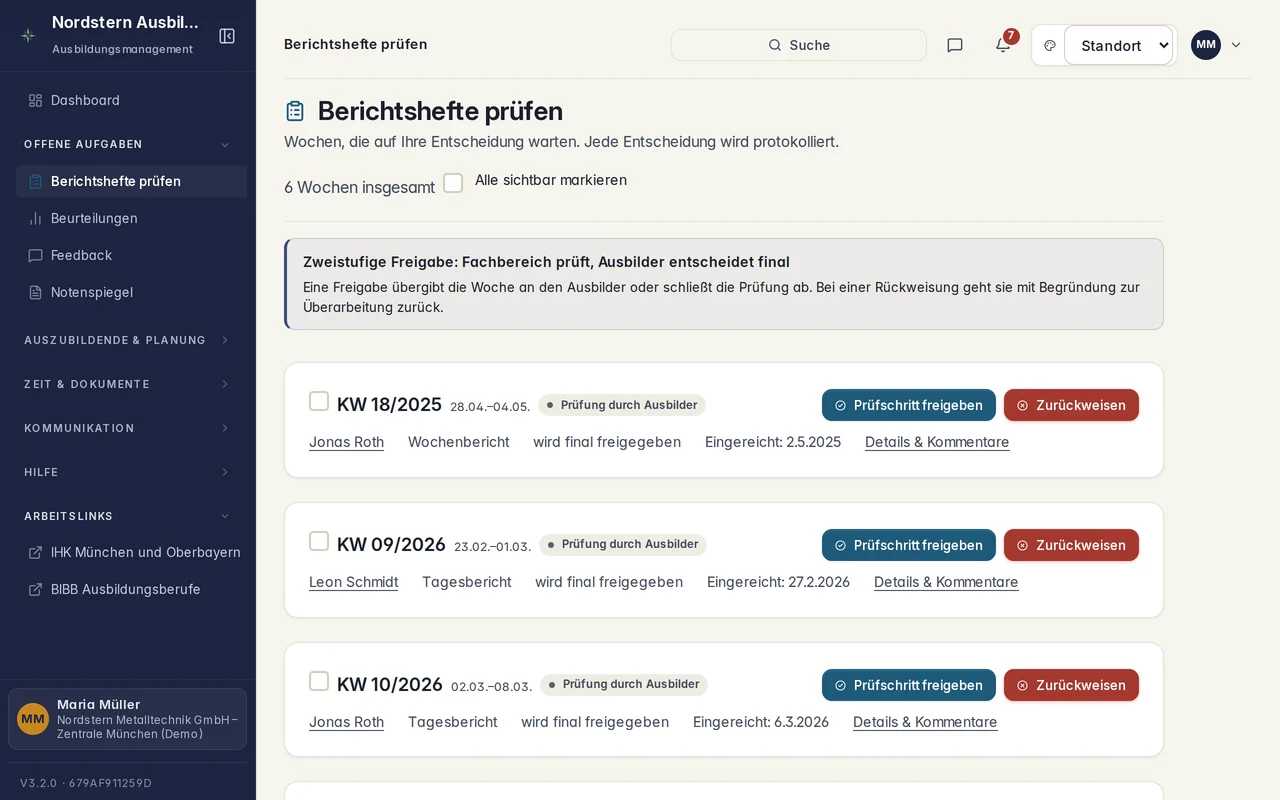Open theme palette icon next to Standort
The width and height of the screenshot is (1280, 800).
pyautogui.click(x=1050, y=45)
